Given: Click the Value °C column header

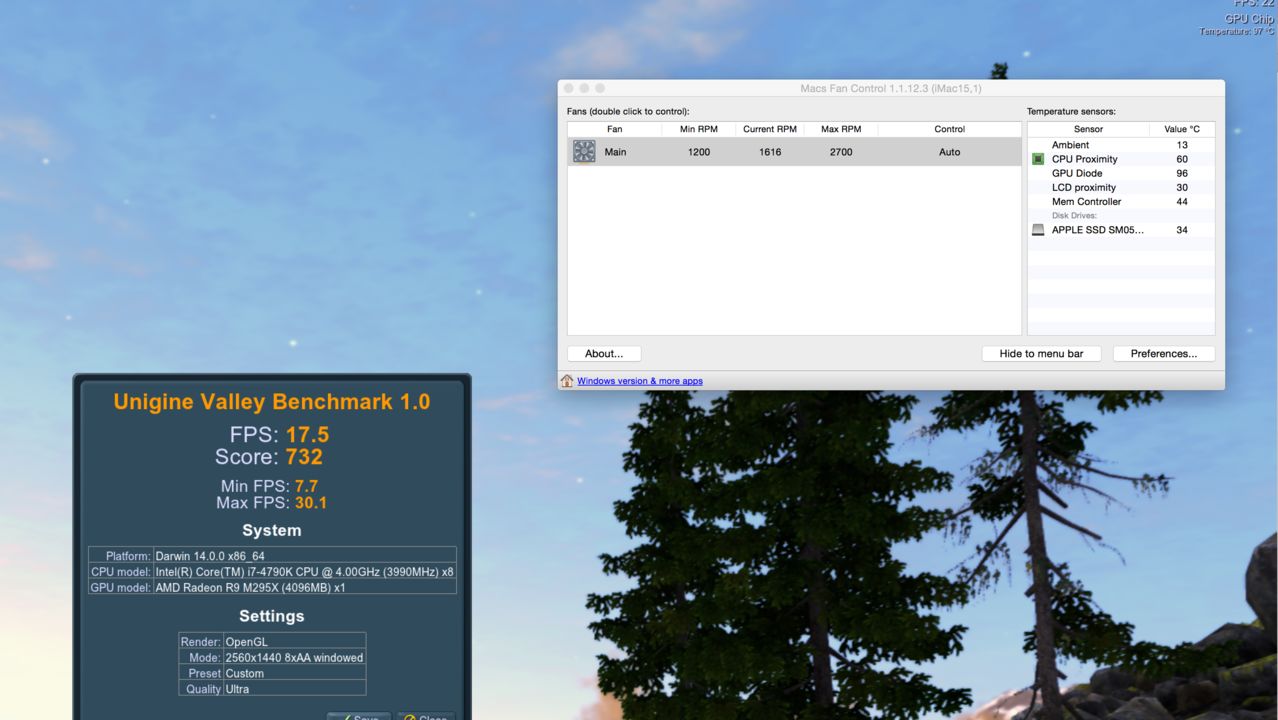Looking at the screenshot, I should (1182, 129).
